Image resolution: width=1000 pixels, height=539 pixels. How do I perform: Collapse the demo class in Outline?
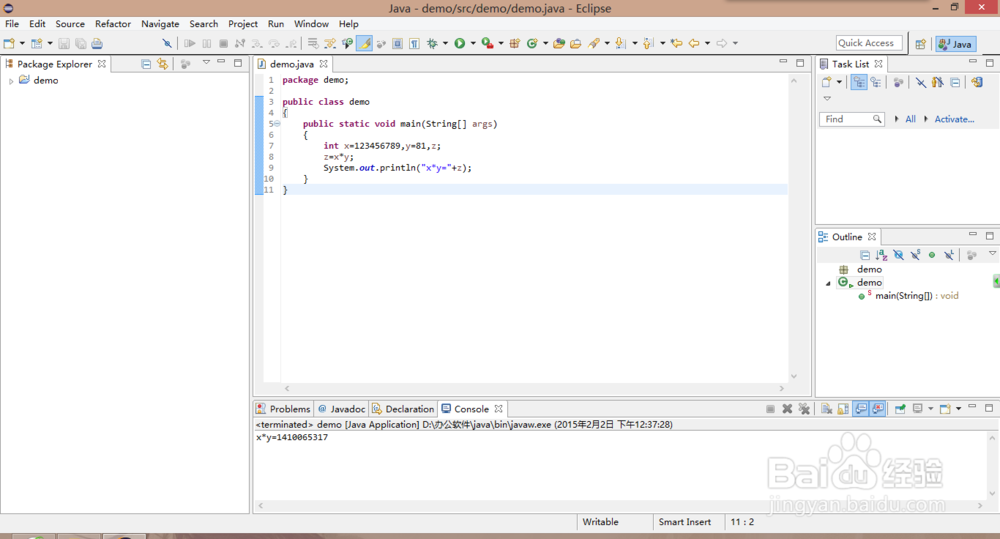pyautogui.click(x=828, y=283)
